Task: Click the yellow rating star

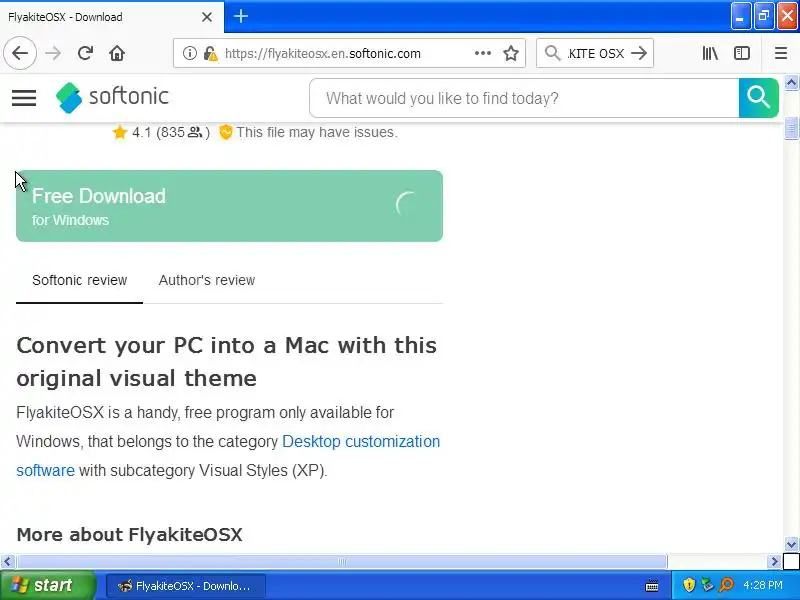Action: [x=120, y=133]
